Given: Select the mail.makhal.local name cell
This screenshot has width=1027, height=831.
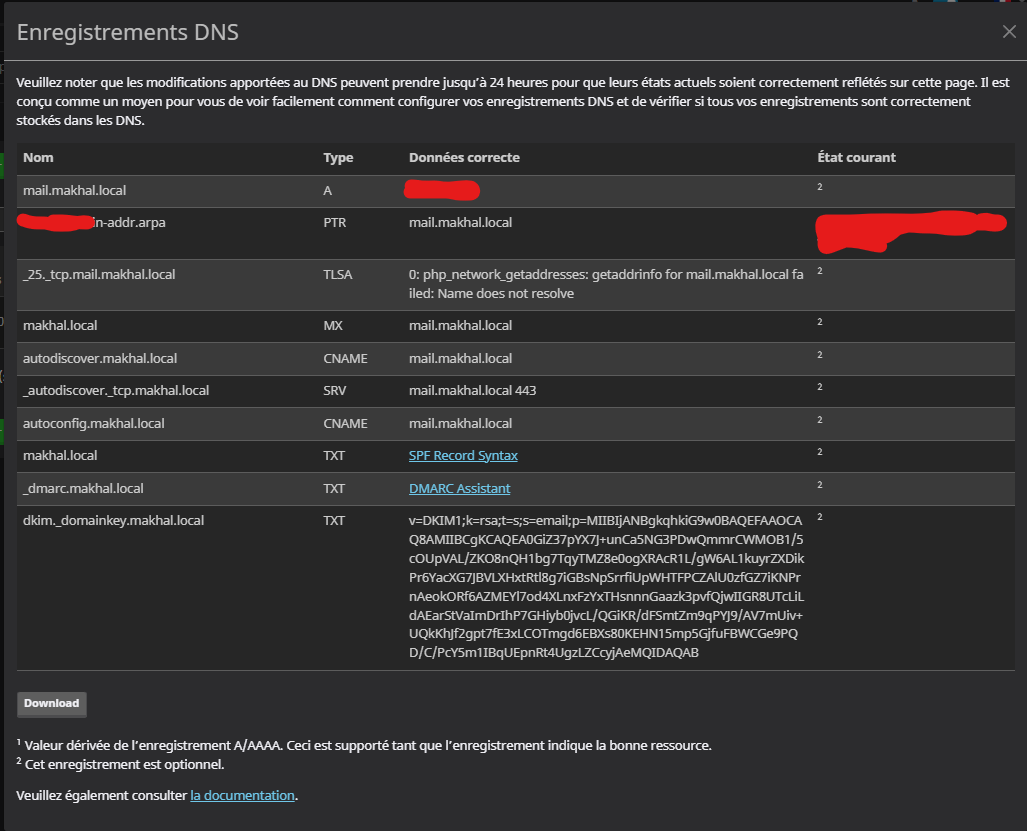Looking at the screenshot, I should (75, 191).
